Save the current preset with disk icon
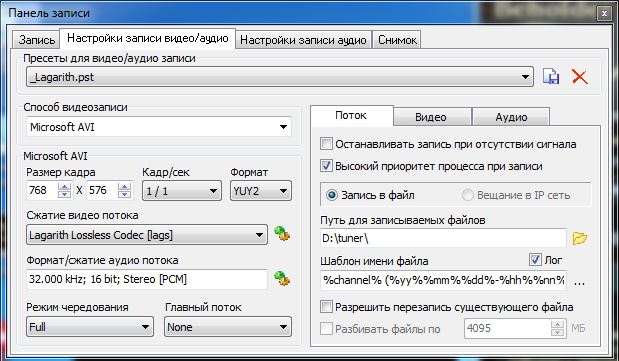The width and height of the screenshot is (619, 361). (x=551, y=76)
